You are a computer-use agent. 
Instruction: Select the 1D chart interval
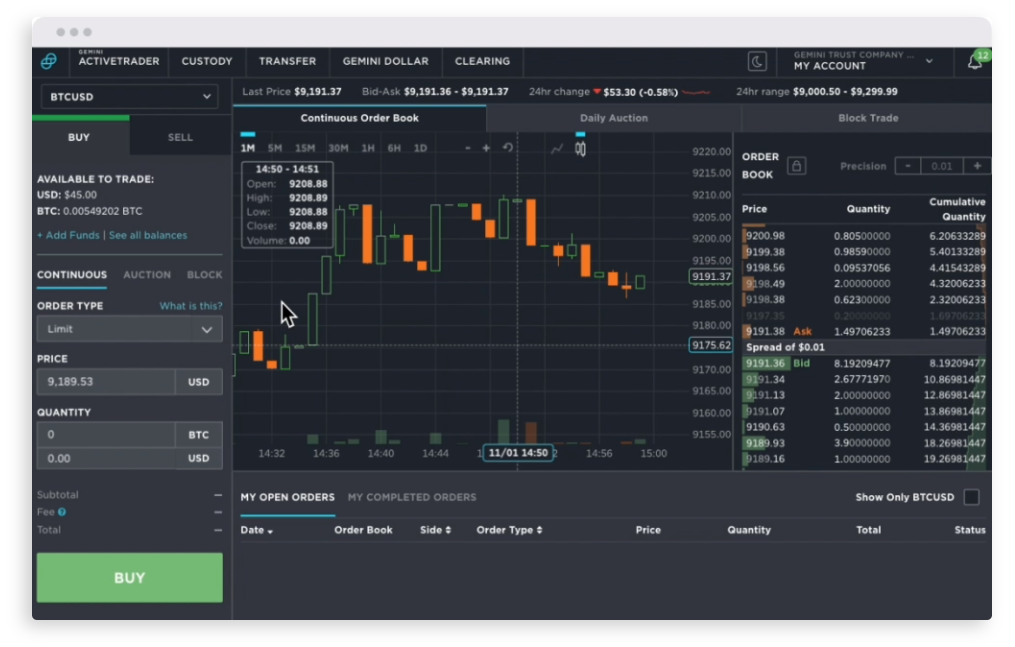pyautogui.click(x=420, y=148)
